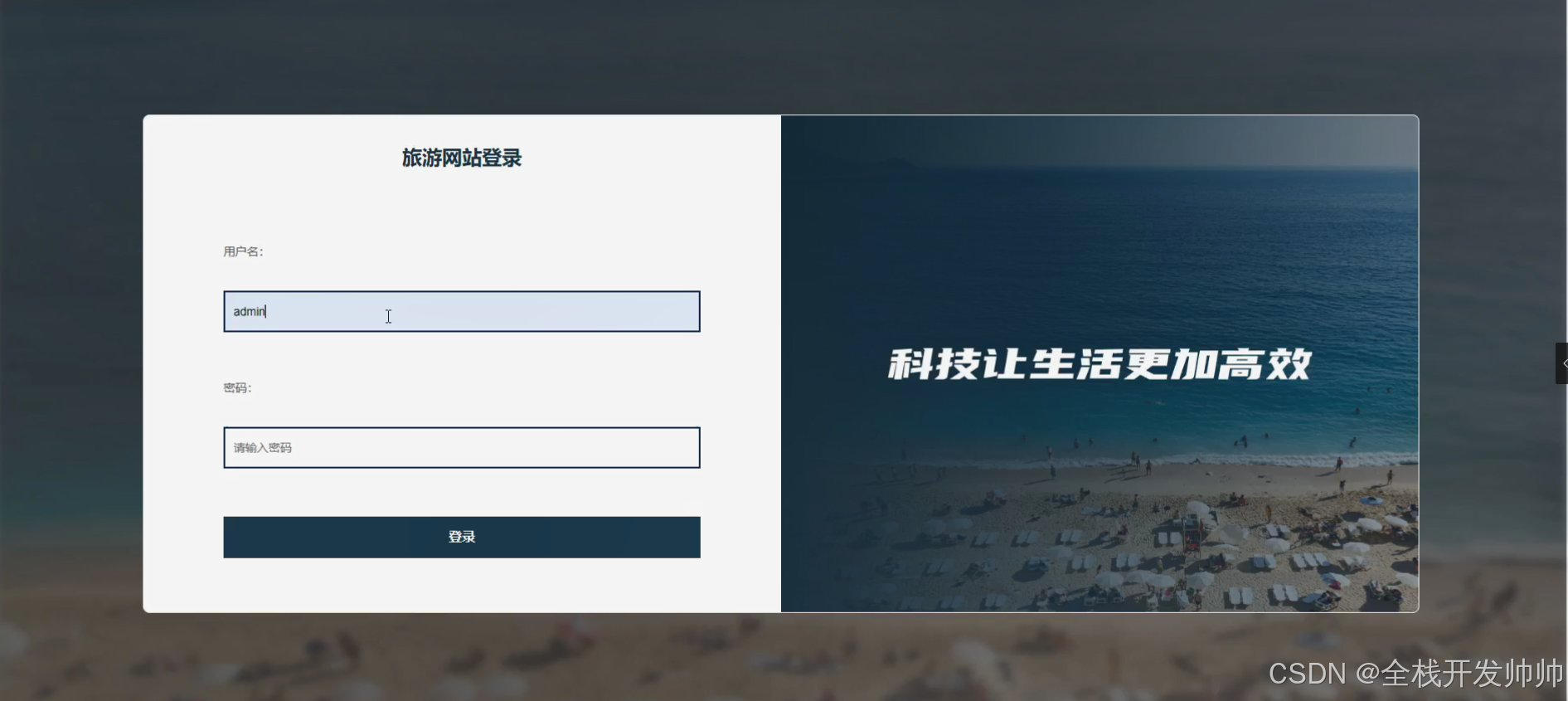The height and width of the screenshot is (701, 1568).
Task: Click the 请输入密码 password input field
Action: pyautogui.click(x=462, y=448)
